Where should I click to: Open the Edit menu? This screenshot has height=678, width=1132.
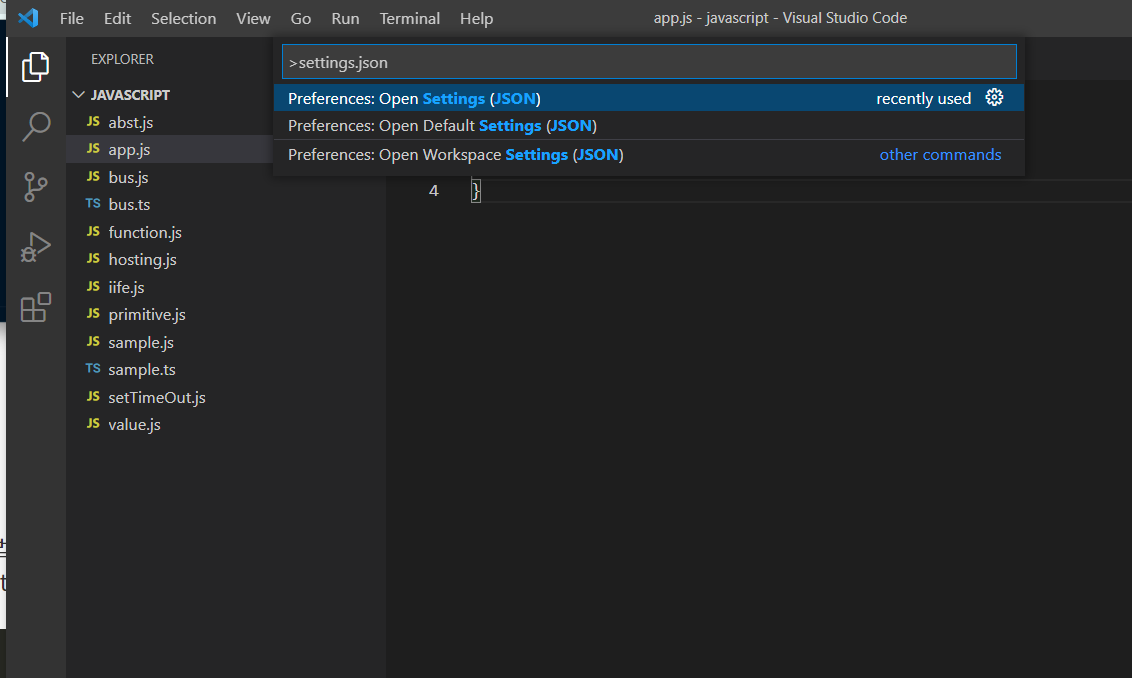(x=117, y=19)
